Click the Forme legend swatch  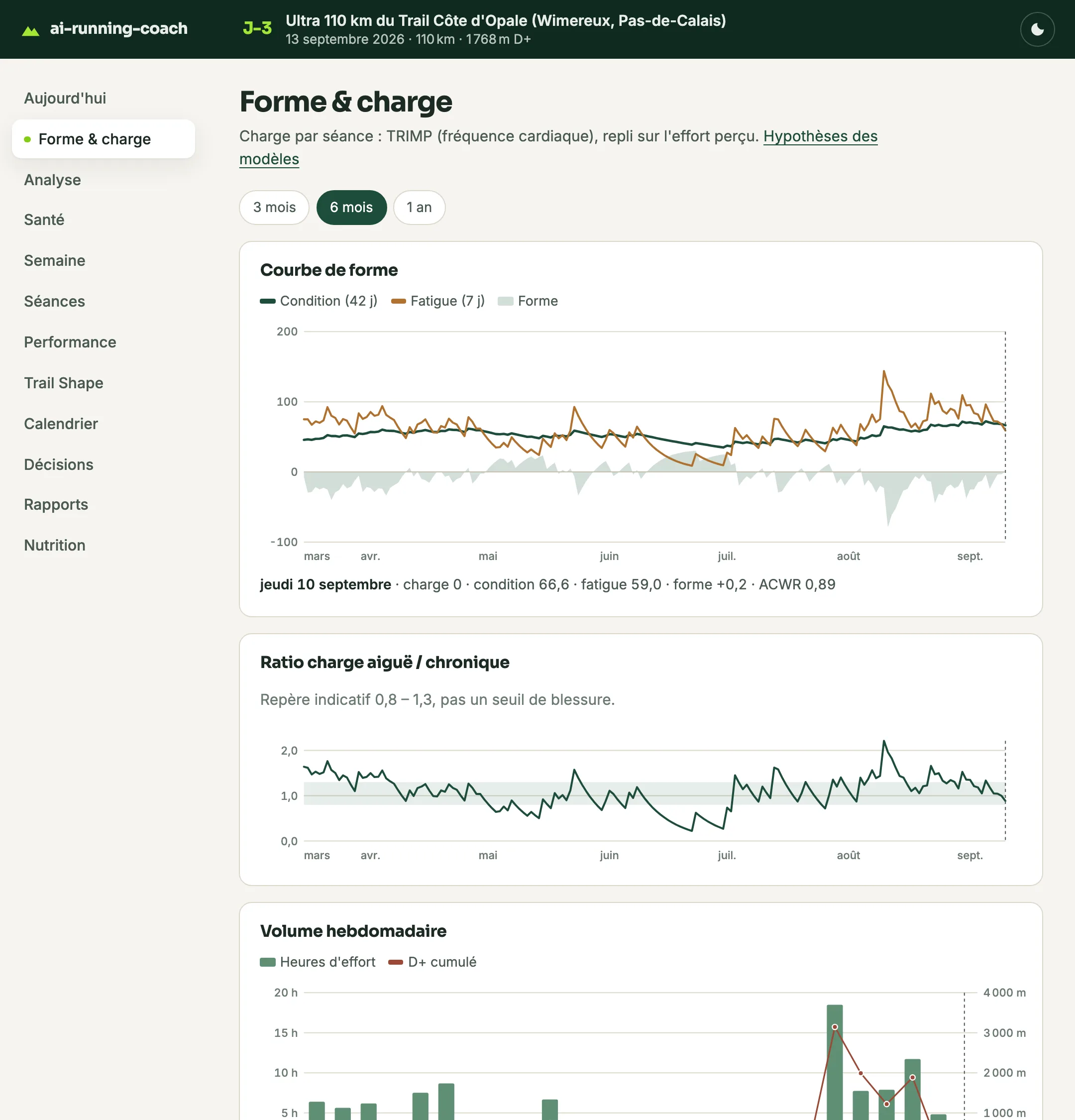(506, 301)
